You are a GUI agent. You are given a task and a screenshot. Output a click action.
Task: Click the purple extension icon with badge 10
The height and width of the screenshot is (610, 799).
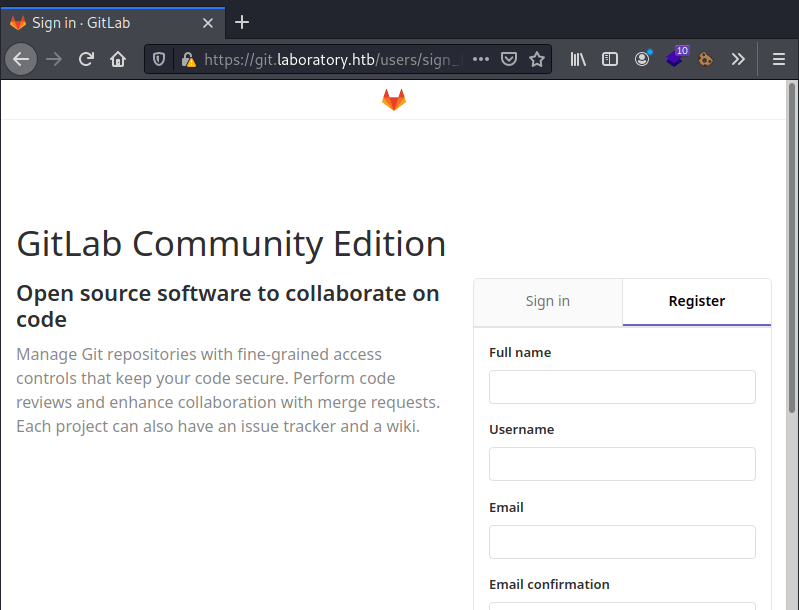(x=675, y=58)
